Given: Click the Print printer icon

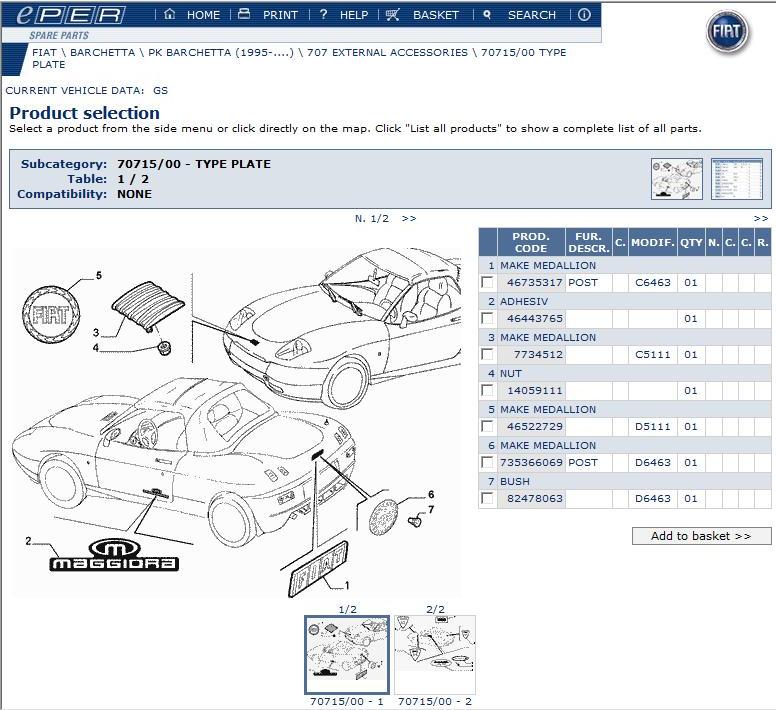Looking at the screenshot, I should pyautogui.click(x=244, y=14).
